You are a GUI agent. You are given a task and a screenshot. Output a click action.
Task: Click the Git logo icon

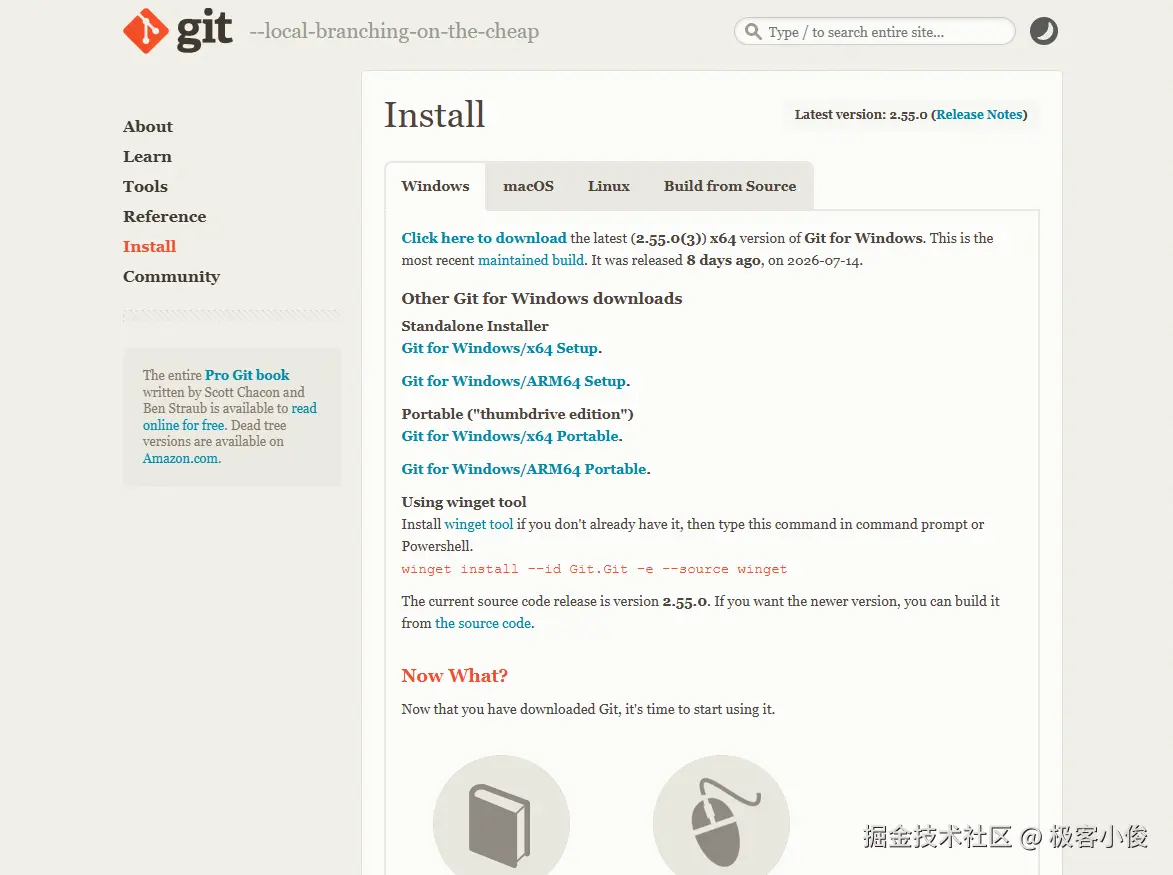[x=146, y=31]
